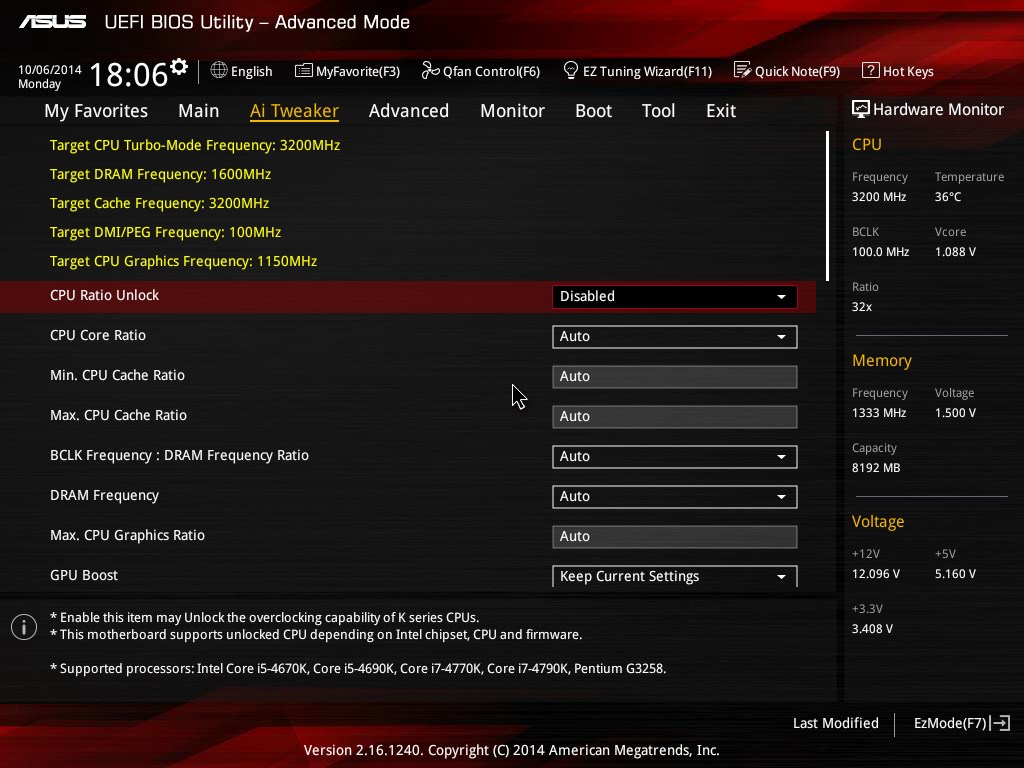The width and height of the screenshot is (1024, 768).
Task: Click Quick Note(F9) label
Action: click(797, 71)
